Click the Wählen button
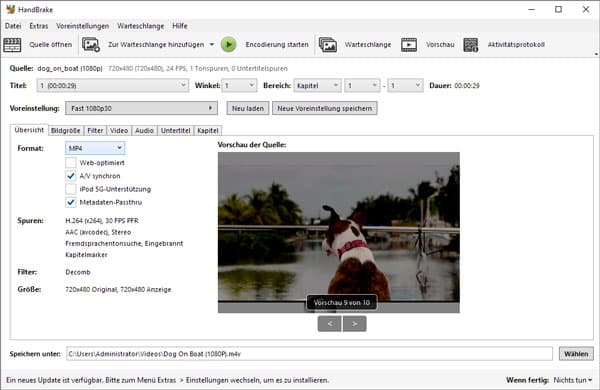600x390 pixels. coord(576,354)
